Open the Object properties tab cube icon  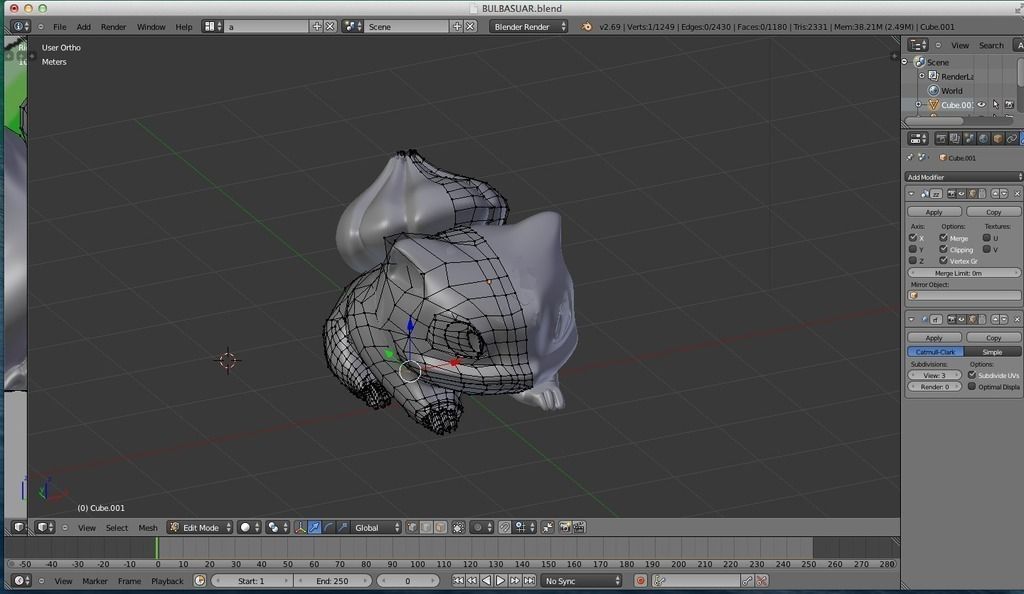(997, 138)
